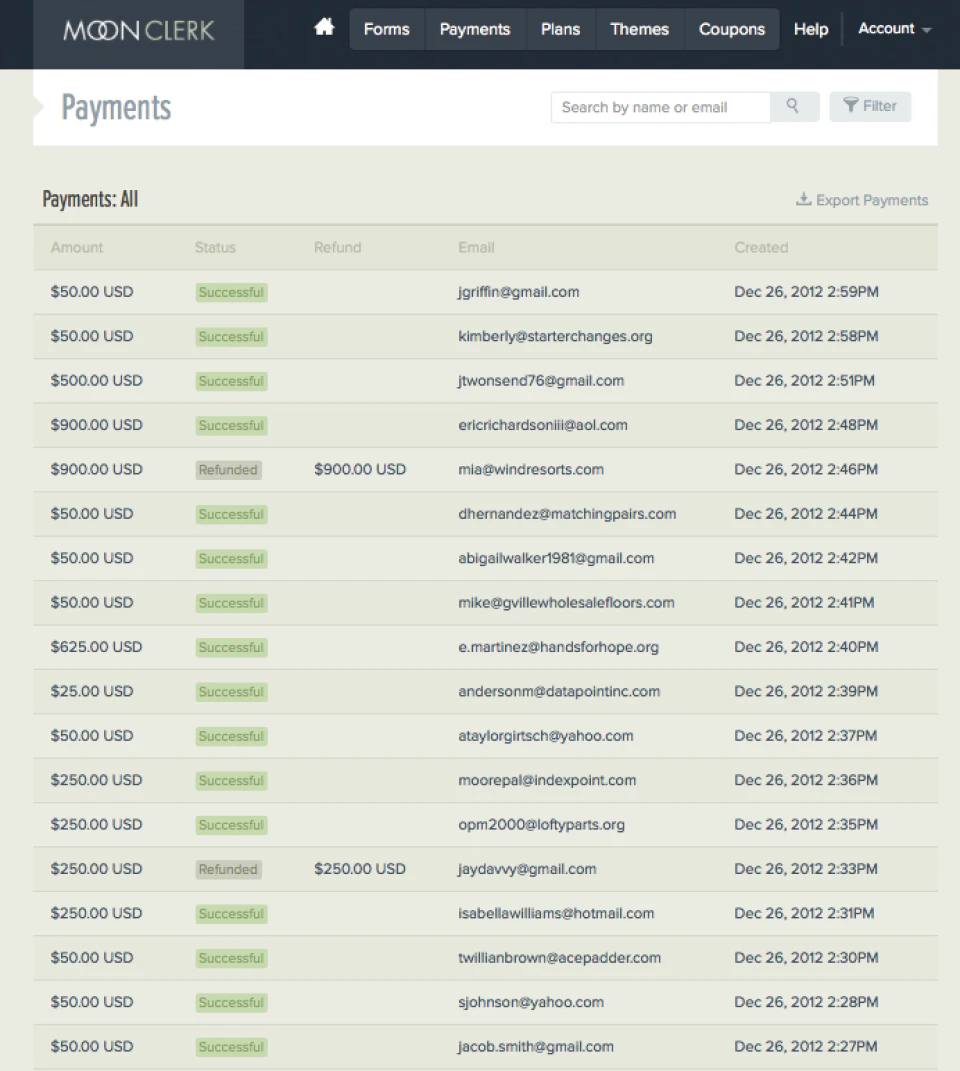This screenshot has width=960, height=1071.
Task: Switch to the Plans tab
Action: 560,29
